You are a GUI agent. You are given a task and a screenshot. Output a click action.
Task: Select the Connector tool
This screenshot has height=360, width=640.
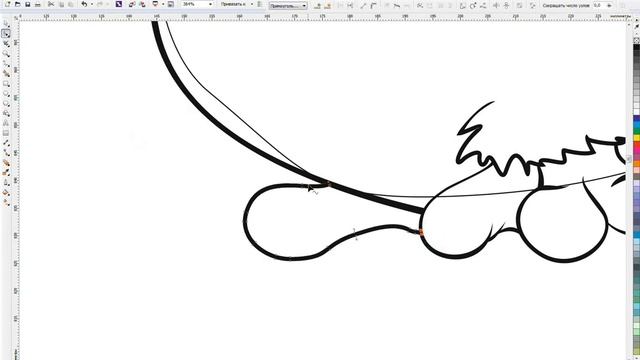pos(6,153)
